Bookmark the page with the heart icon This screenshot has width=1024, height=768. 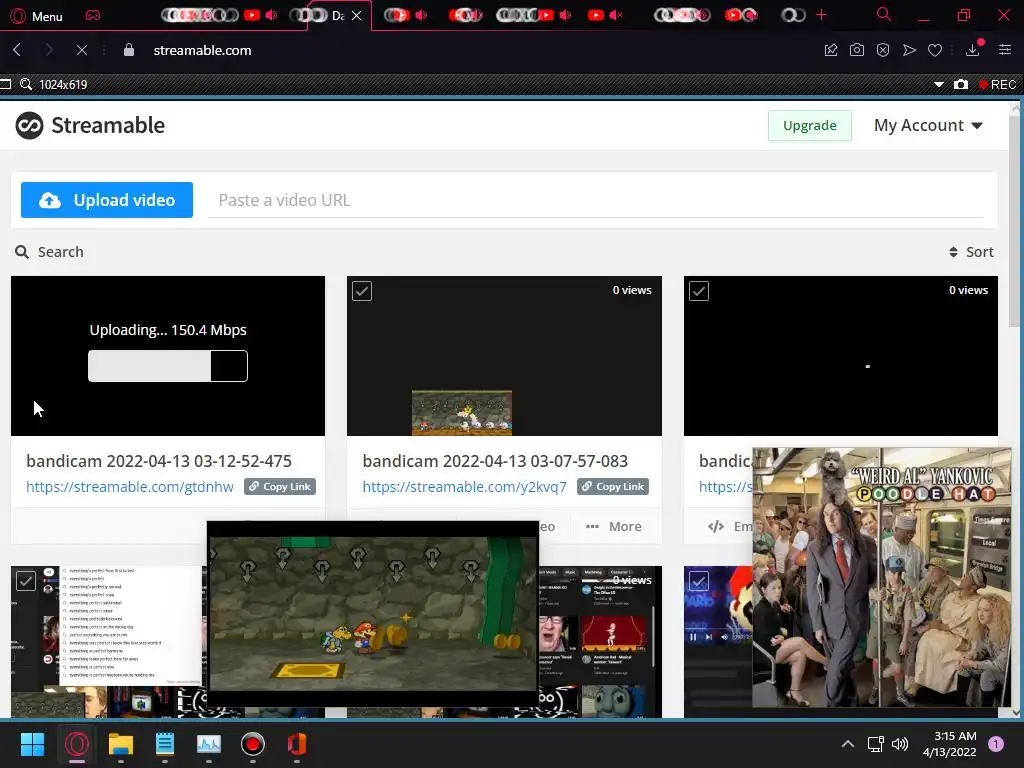coord(935,50)
